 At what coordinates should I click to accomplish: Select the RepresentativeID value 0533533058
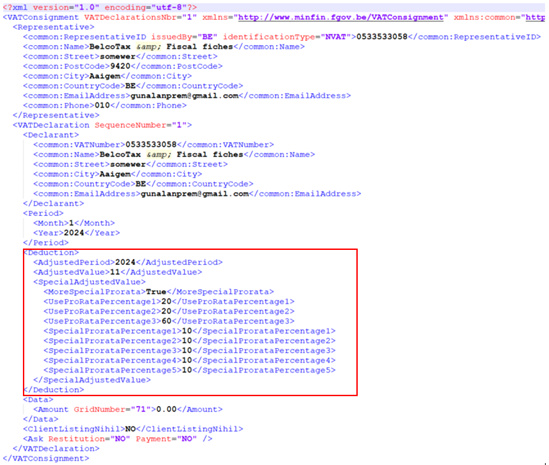click(382, 37)
